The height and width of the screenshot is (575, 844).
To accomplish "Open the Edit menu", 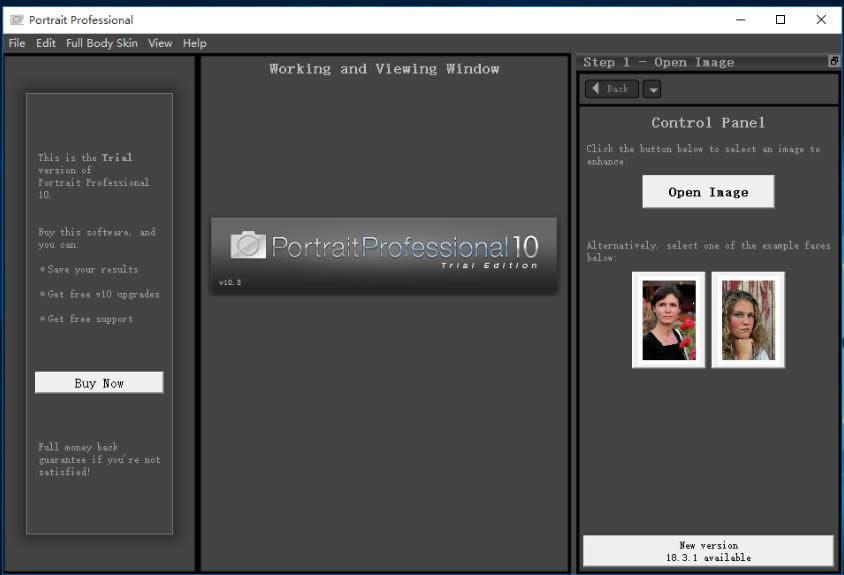I will tap(46, 43).
